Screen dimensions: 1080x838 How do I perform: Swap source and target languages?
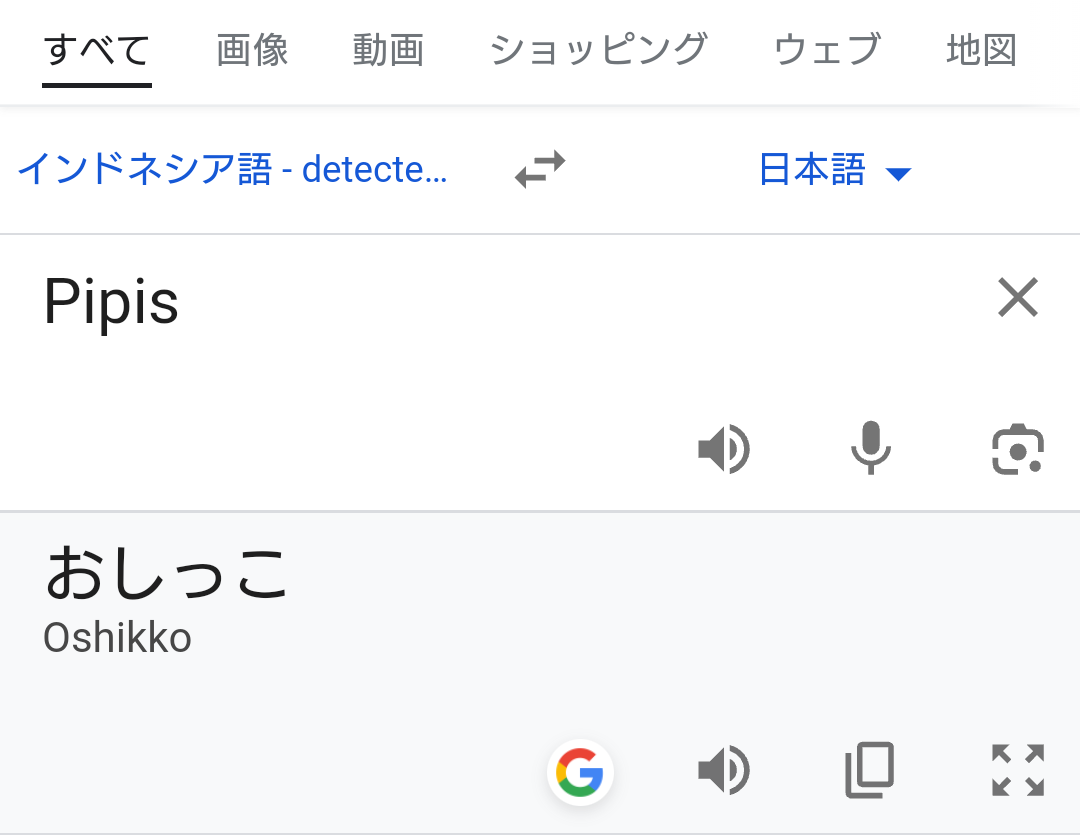(x=540, y=169)
